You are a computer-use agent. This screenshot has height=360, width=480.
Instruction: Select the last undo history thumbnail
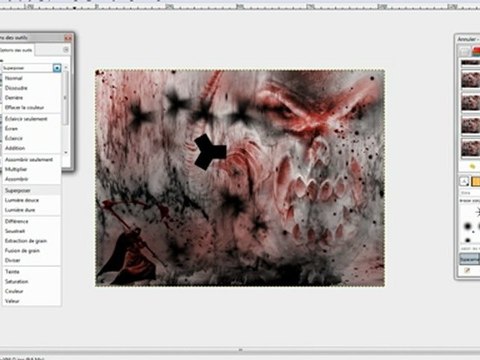[x=470, y=148]
